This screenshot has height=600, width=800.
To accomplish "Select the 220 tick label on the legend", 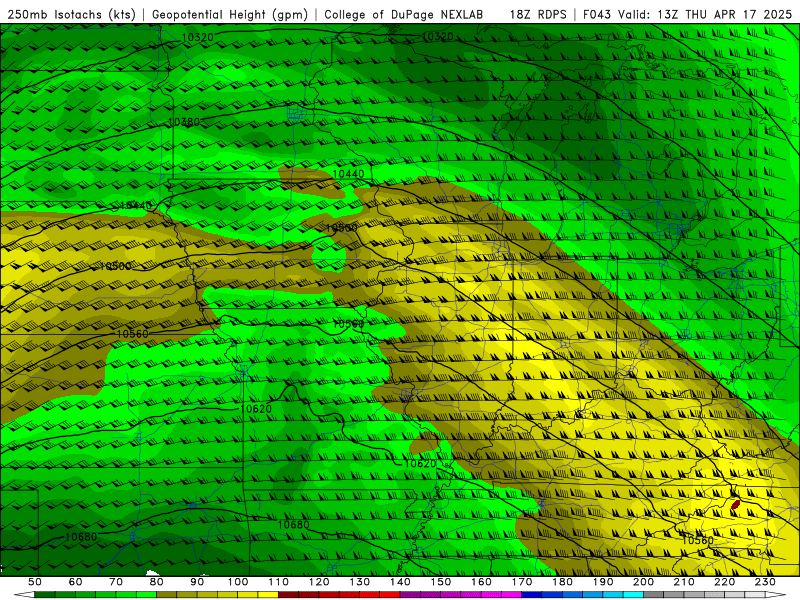I will tap(724, 582).
